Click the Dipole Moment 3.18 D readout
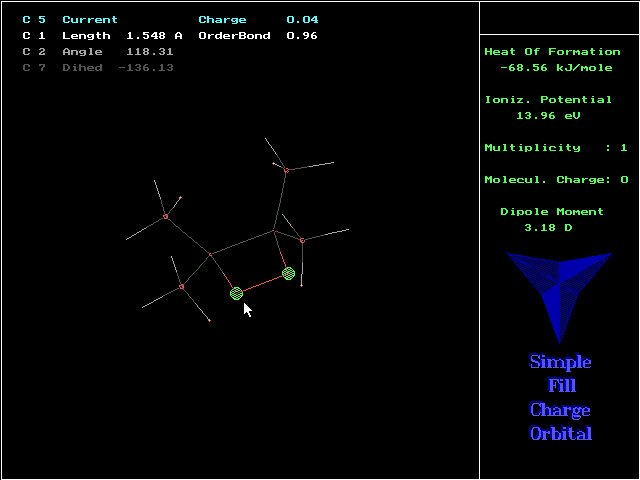The height and width of the screenshot is (480, 640). (552, 220)
